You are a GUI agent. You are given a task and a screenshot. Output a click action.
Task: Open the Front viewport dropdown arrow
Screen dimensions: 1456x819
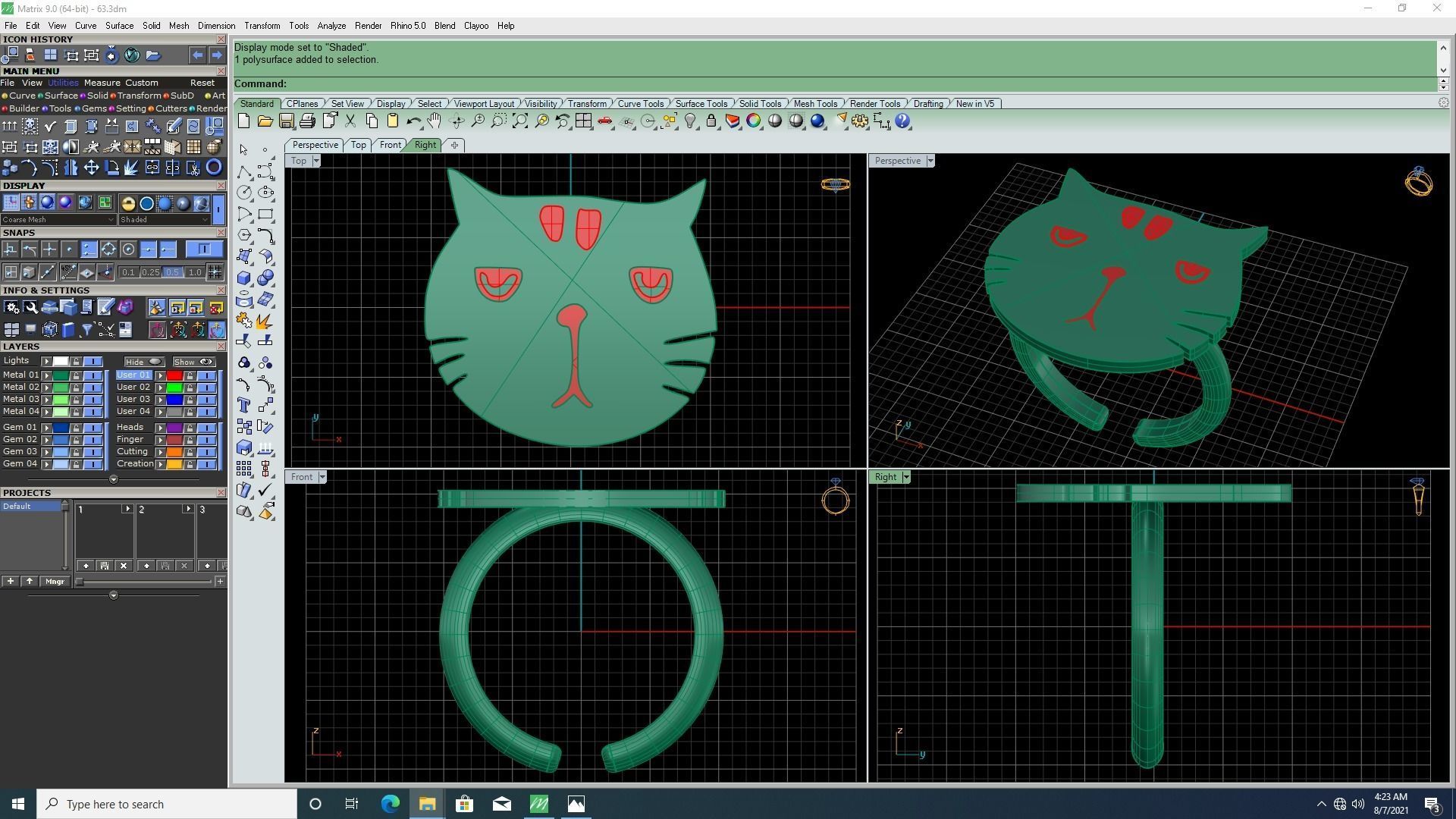[x=322, y=477]
